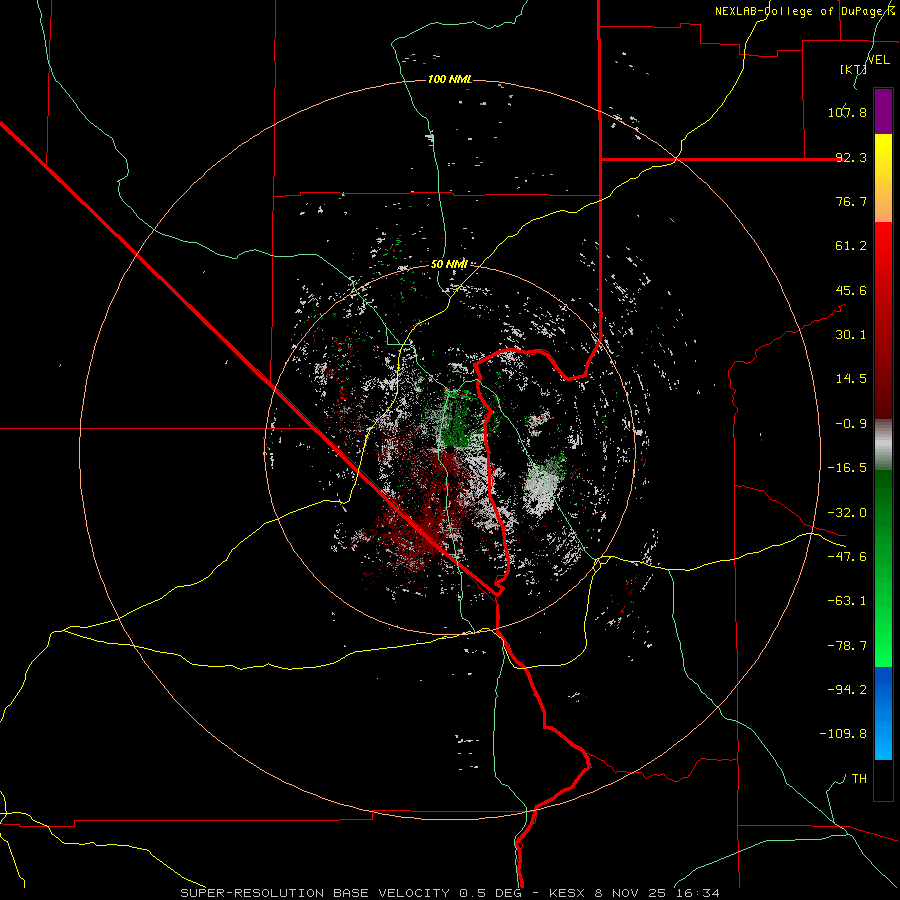Click the 100 NMI range ring label

point(450,79)
